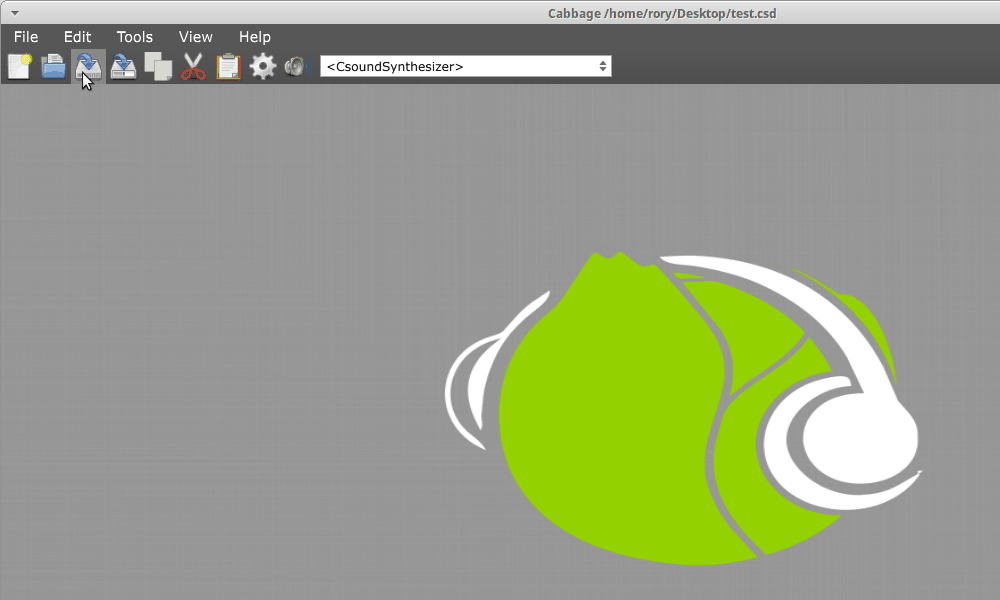Save the file using the Save icon

[x=88, y=66]
